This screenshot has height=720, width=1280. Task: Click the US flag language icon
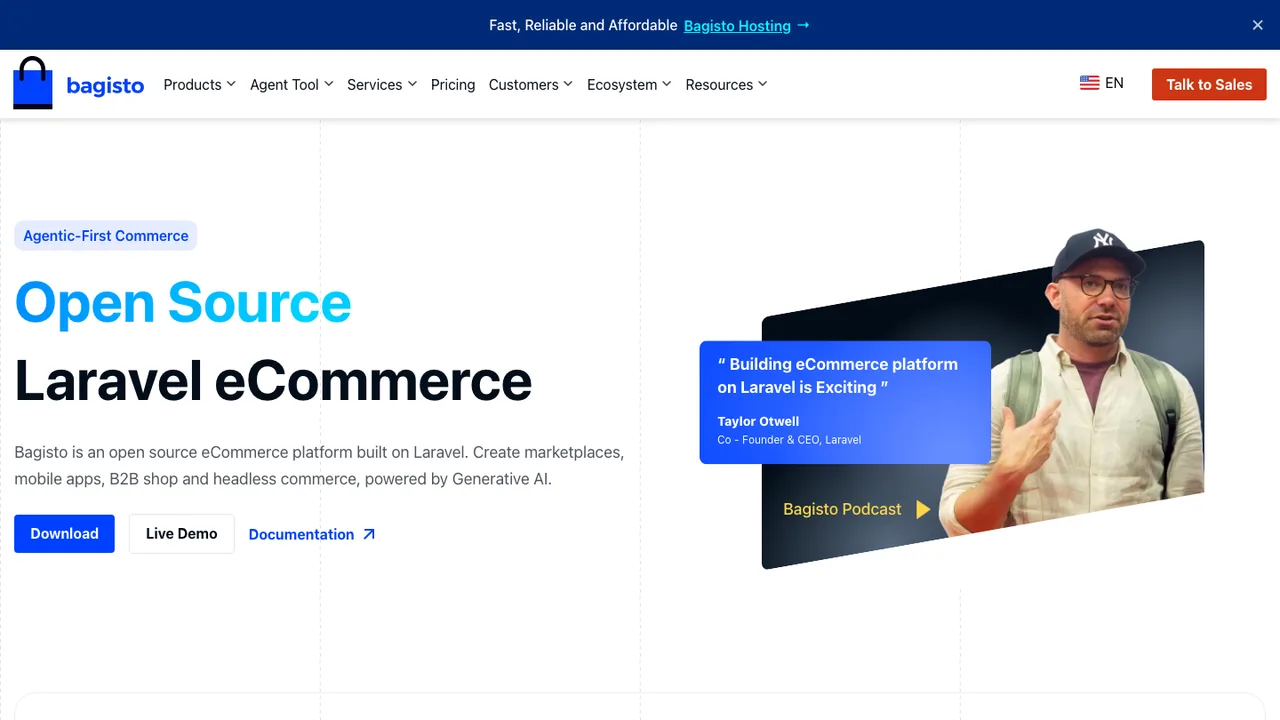pyautogui.click(x=1090, y=83)
